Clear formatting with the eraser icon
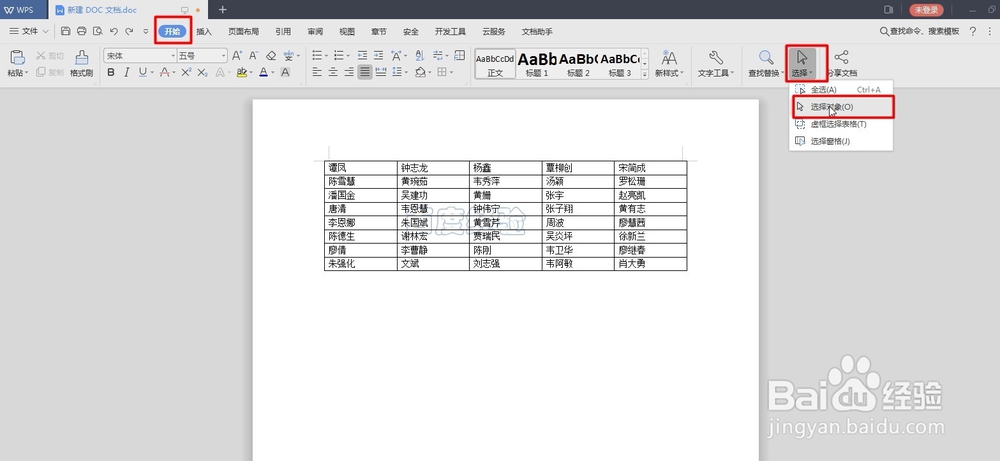The height and width of the screenshot is (461, 1000). (271, 56)
